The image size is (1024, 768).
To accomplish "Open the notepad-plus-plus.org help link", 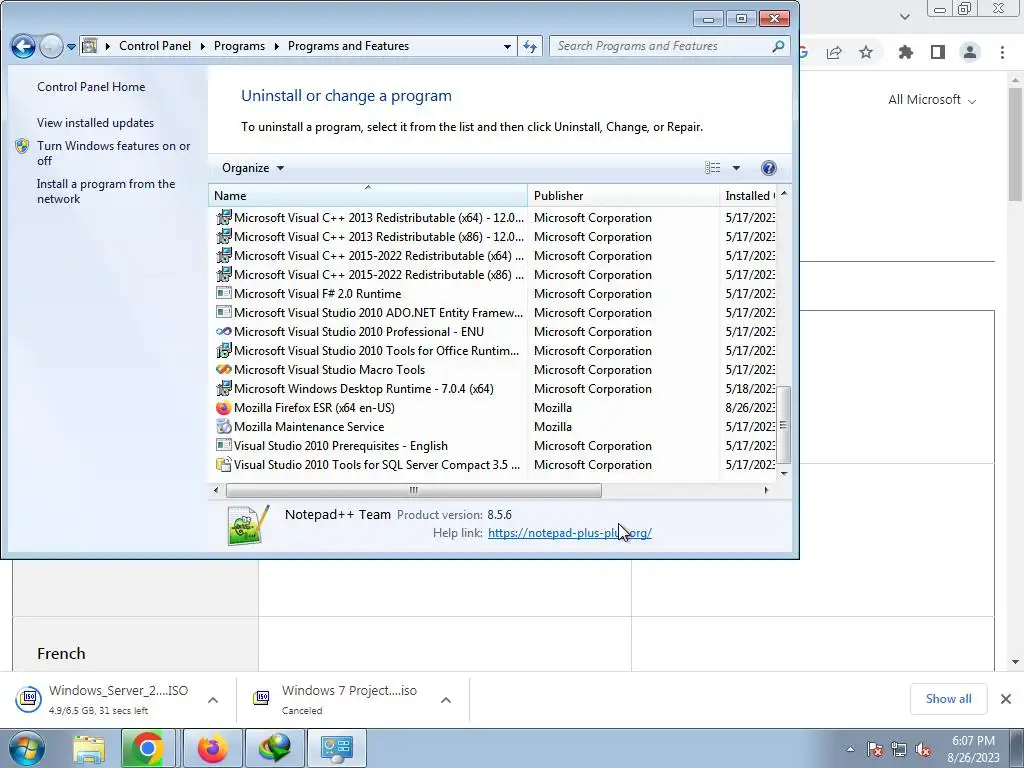I will [569, 533].
